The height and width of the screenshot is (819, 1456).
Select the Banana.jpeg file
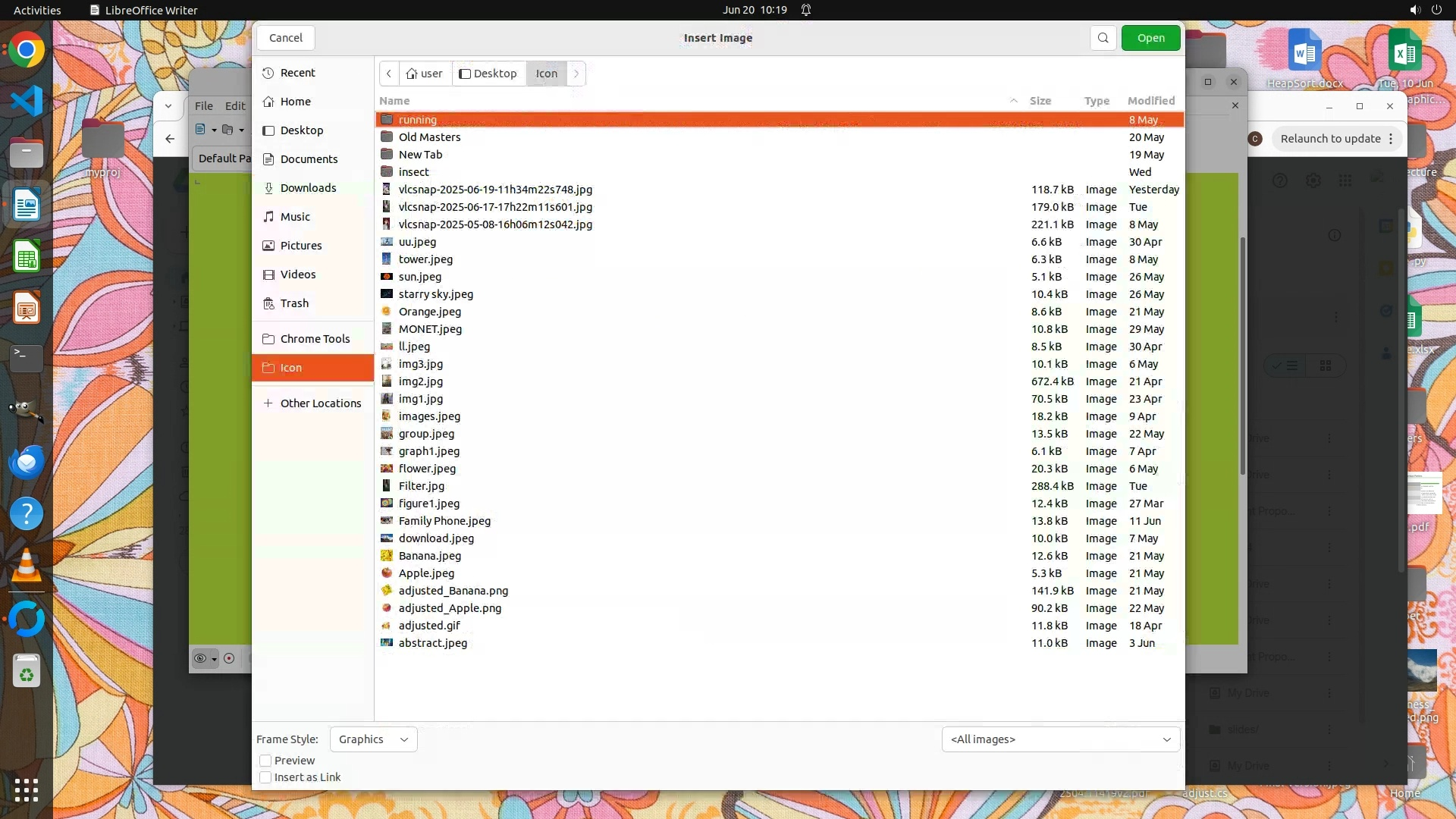[x=429, y=556]
